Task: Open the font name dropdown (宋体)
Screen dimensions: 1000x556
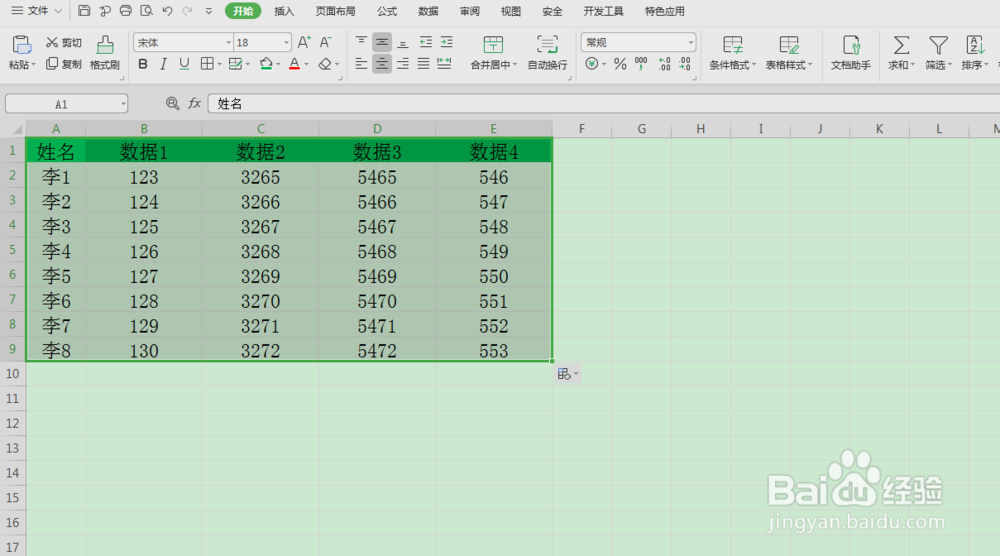Action: [228, 43]
